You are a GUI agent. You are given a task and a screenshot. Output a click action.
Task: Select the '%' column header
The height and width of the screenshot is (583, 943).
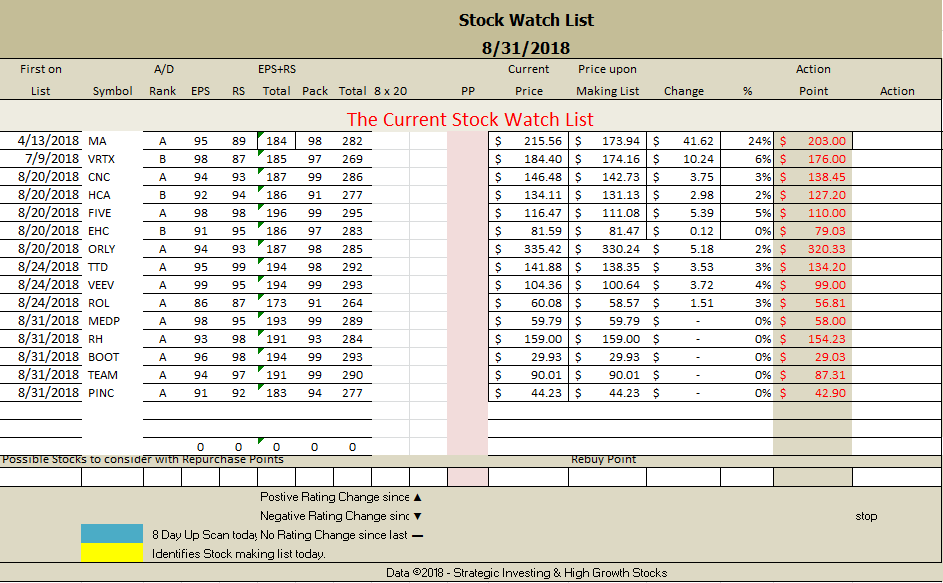(747, 91)
